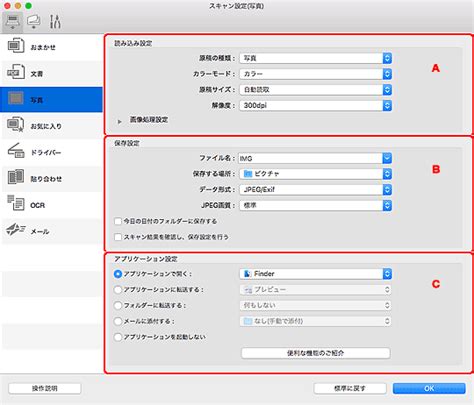Open the general settings tools tab icon
Viewport: 474px width, 405px height.
click(55, 22)
